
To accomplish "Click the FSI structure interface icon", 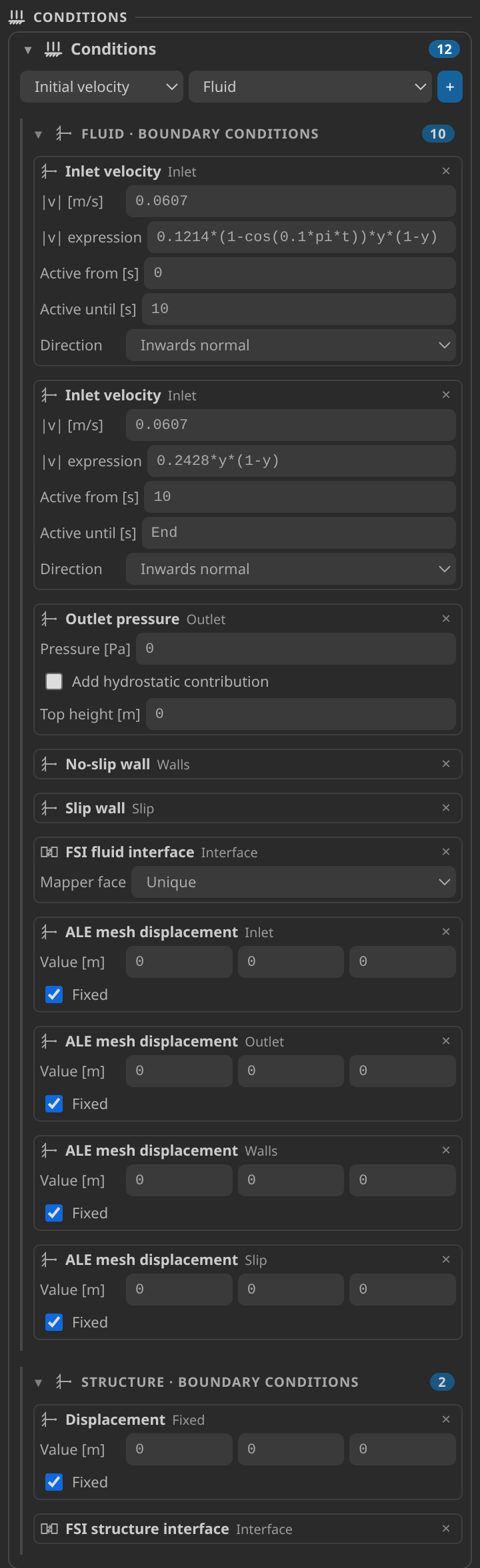I will click(x=49, y=1529).
